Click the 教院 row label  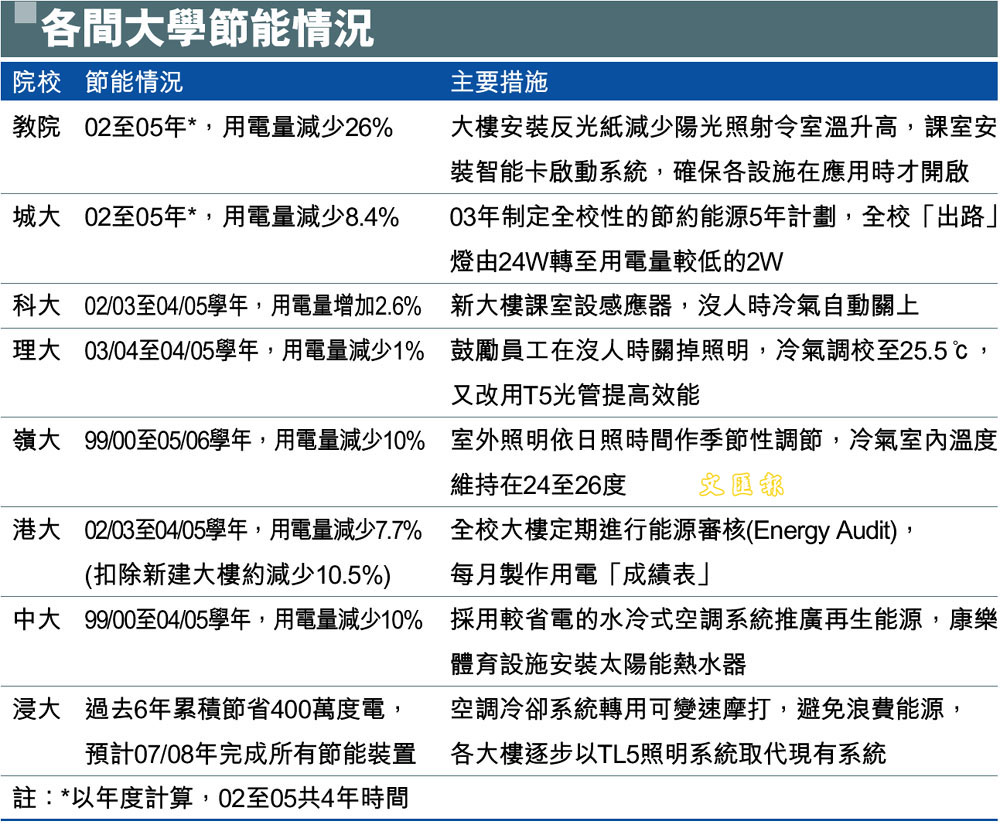pos(37,127)
